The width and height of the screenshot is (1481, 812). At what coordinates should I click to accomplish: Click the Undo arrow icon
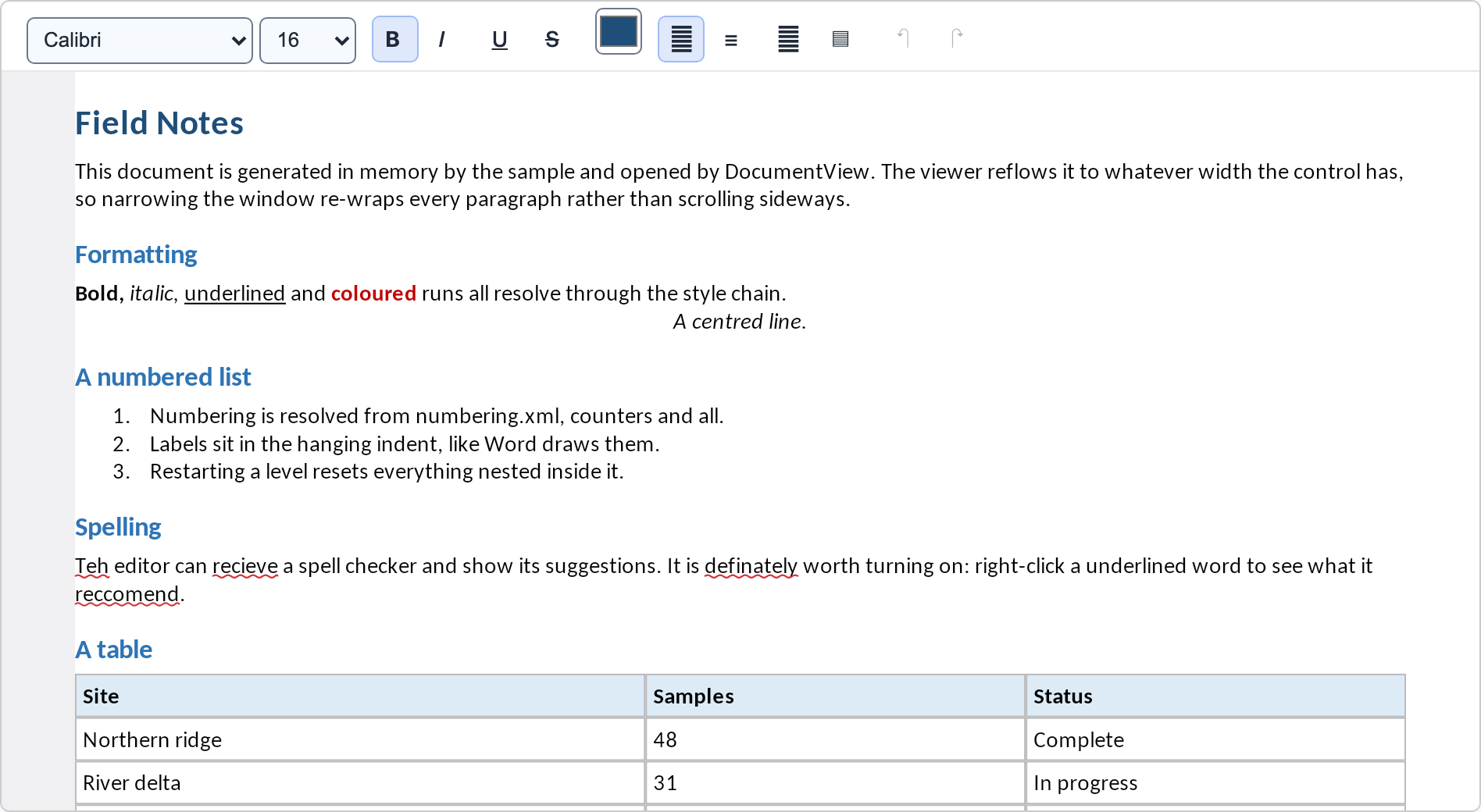[903, 37]
